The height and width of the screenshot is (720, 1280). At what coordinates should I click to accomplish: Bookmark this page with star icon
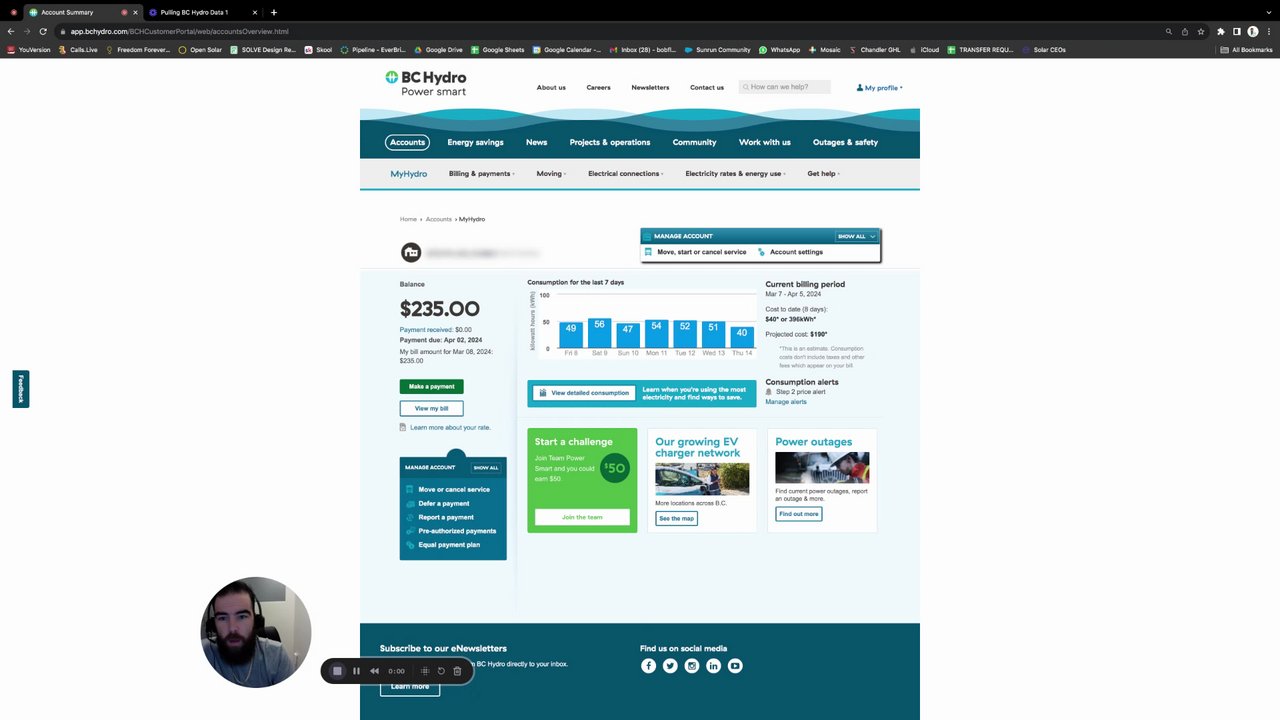click(x=1201, y=31)
